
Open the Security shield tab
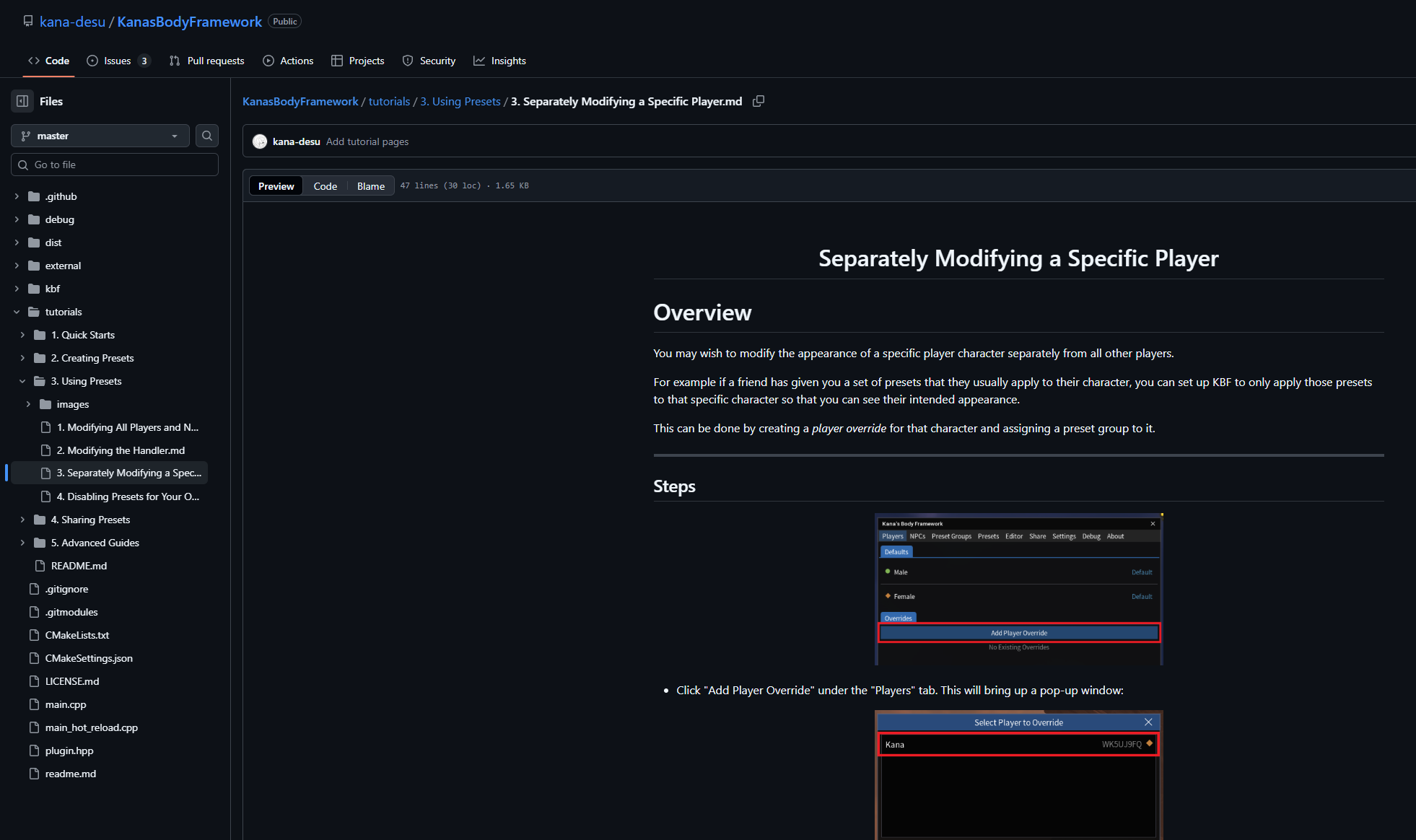[x=429, y=61]
